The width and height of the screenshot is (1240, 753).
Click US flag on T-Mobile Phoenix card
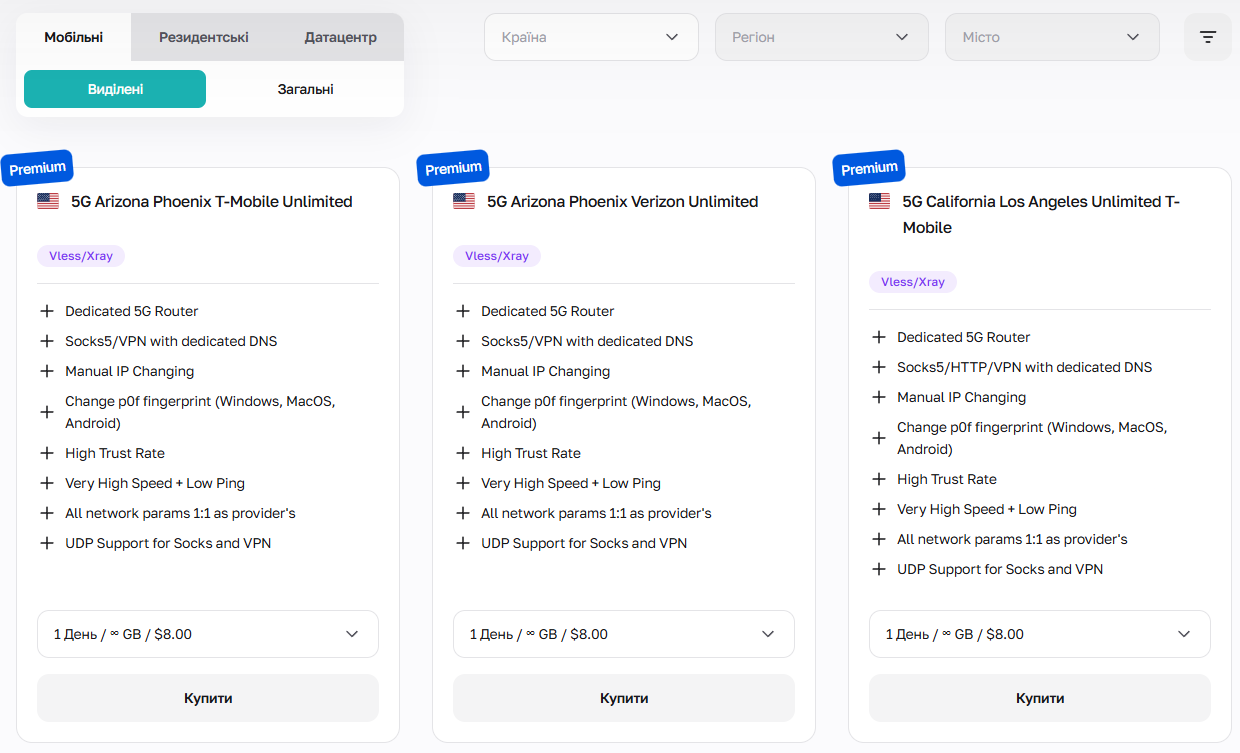(48, 201)
